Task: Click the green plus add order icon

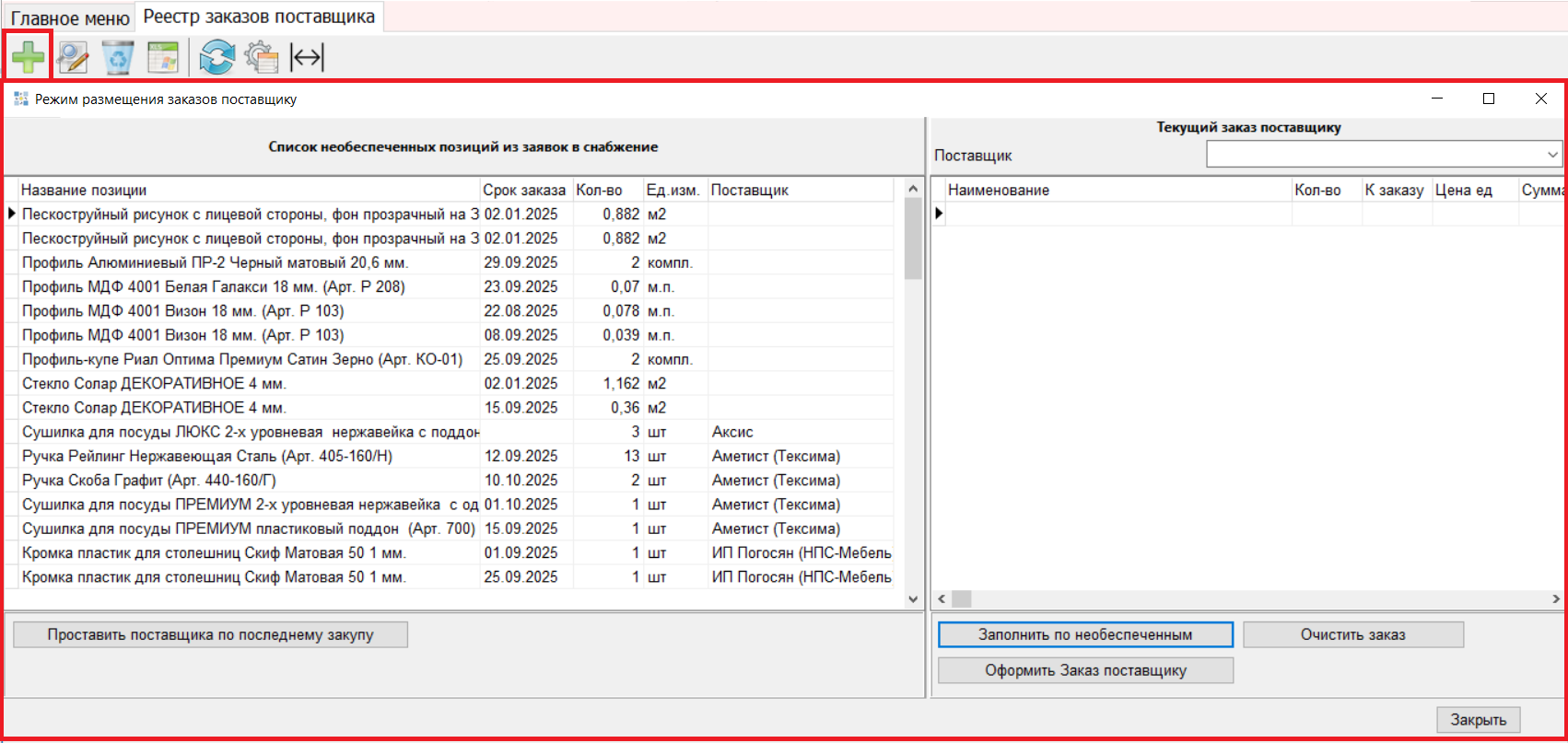Action: [28, 58]
